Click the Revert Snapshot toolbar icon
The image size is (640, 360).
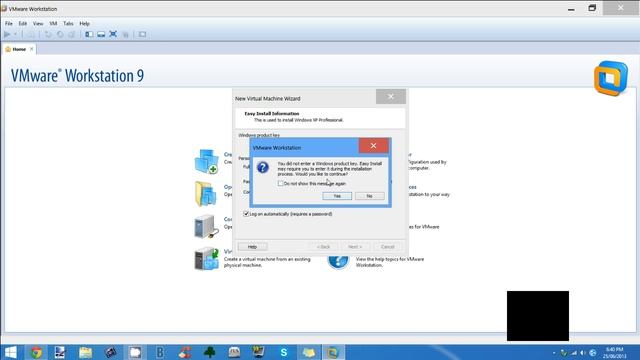(60, 35)
